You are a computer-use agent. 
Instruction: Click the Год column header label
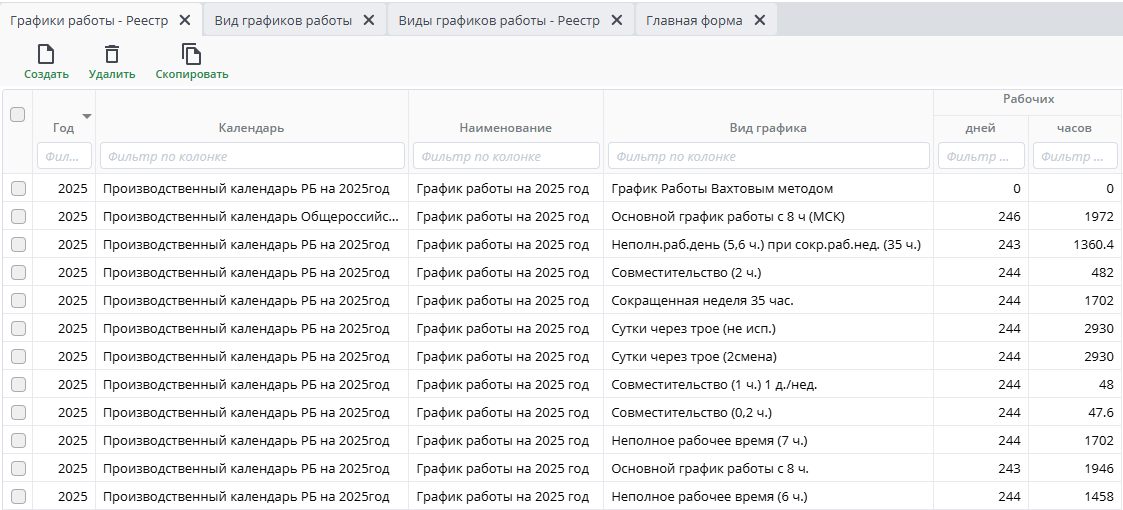point(63,128)
